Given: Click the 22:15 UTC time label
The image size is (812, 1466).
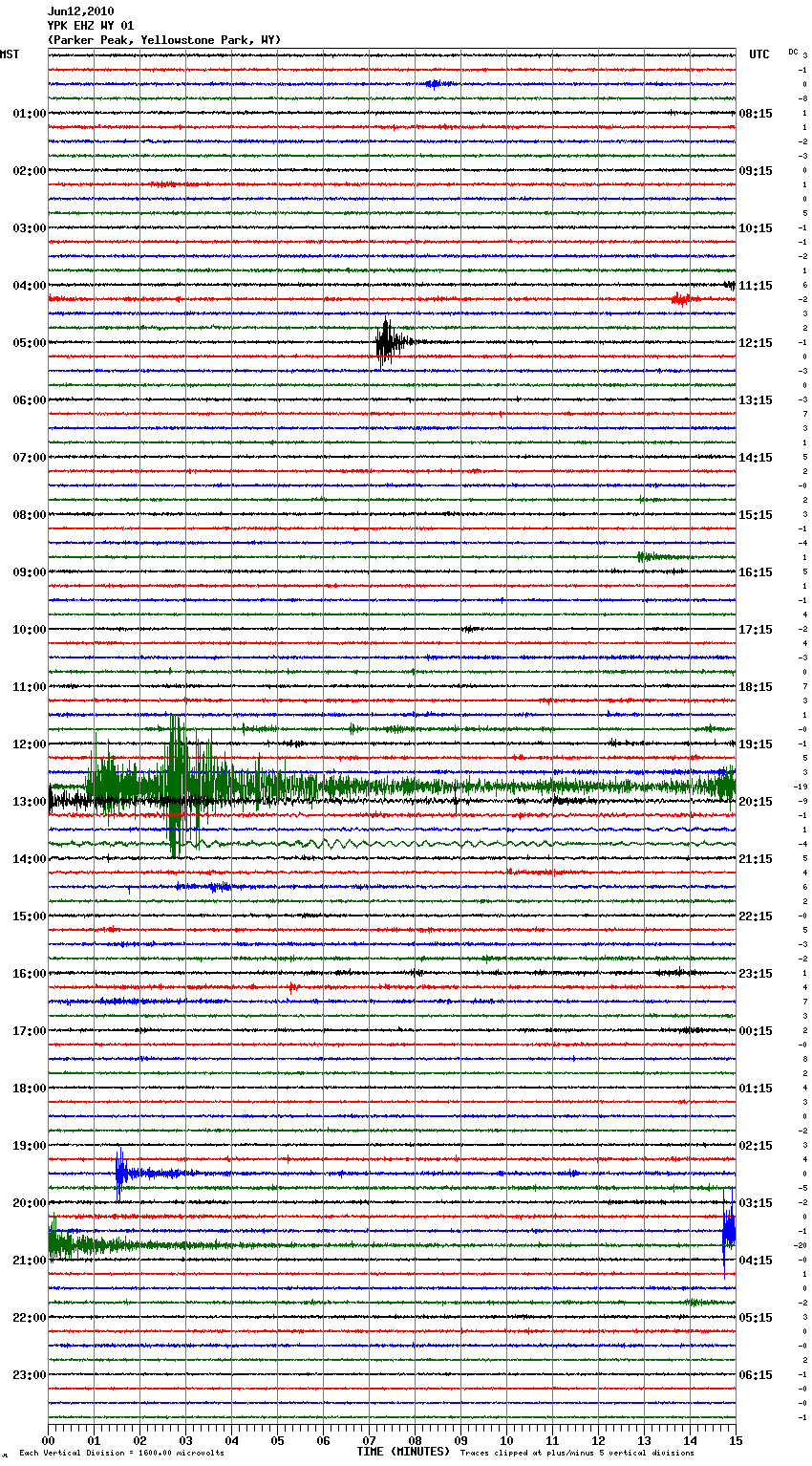Looking at the screenshot, I should [x=756, y=916].
